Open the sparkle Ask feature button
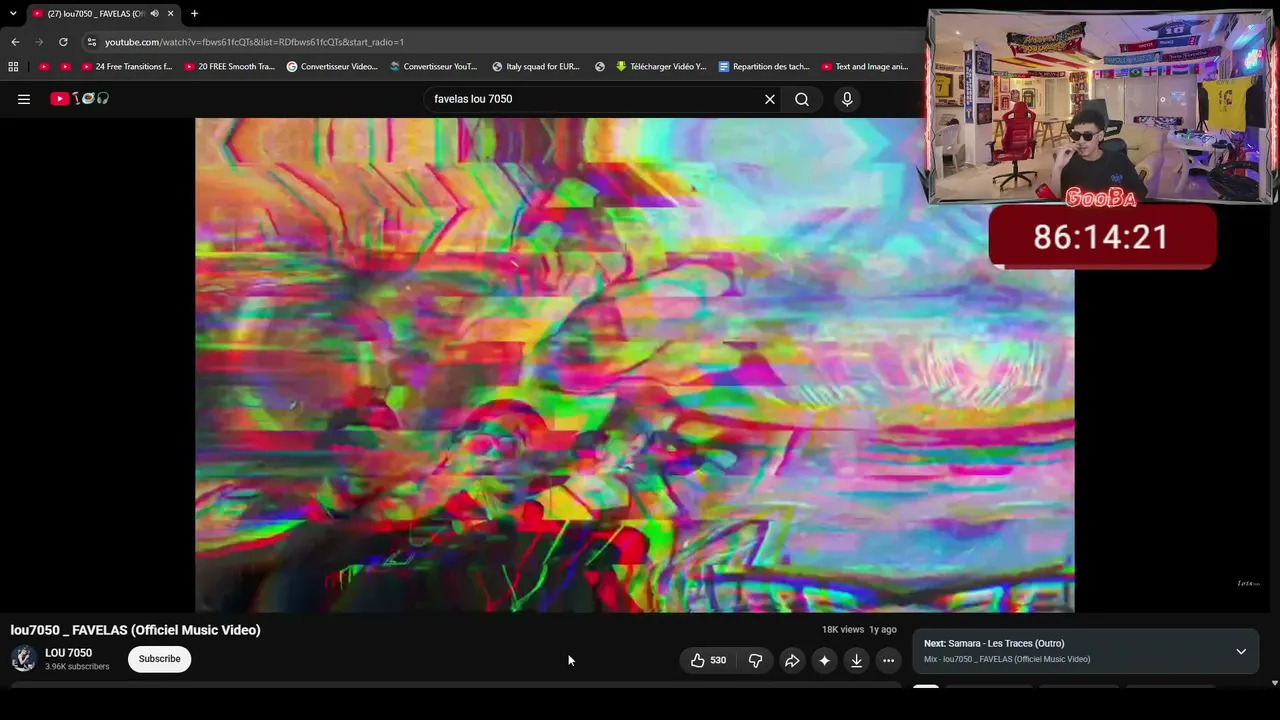 (x=824, y=660)
